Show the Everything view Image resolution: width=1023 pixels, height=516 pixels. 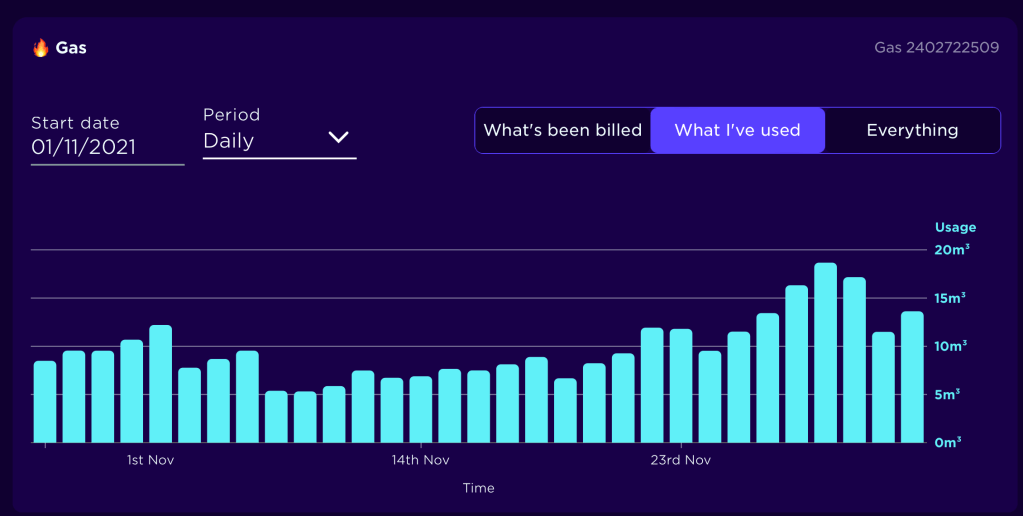point(912,130)
